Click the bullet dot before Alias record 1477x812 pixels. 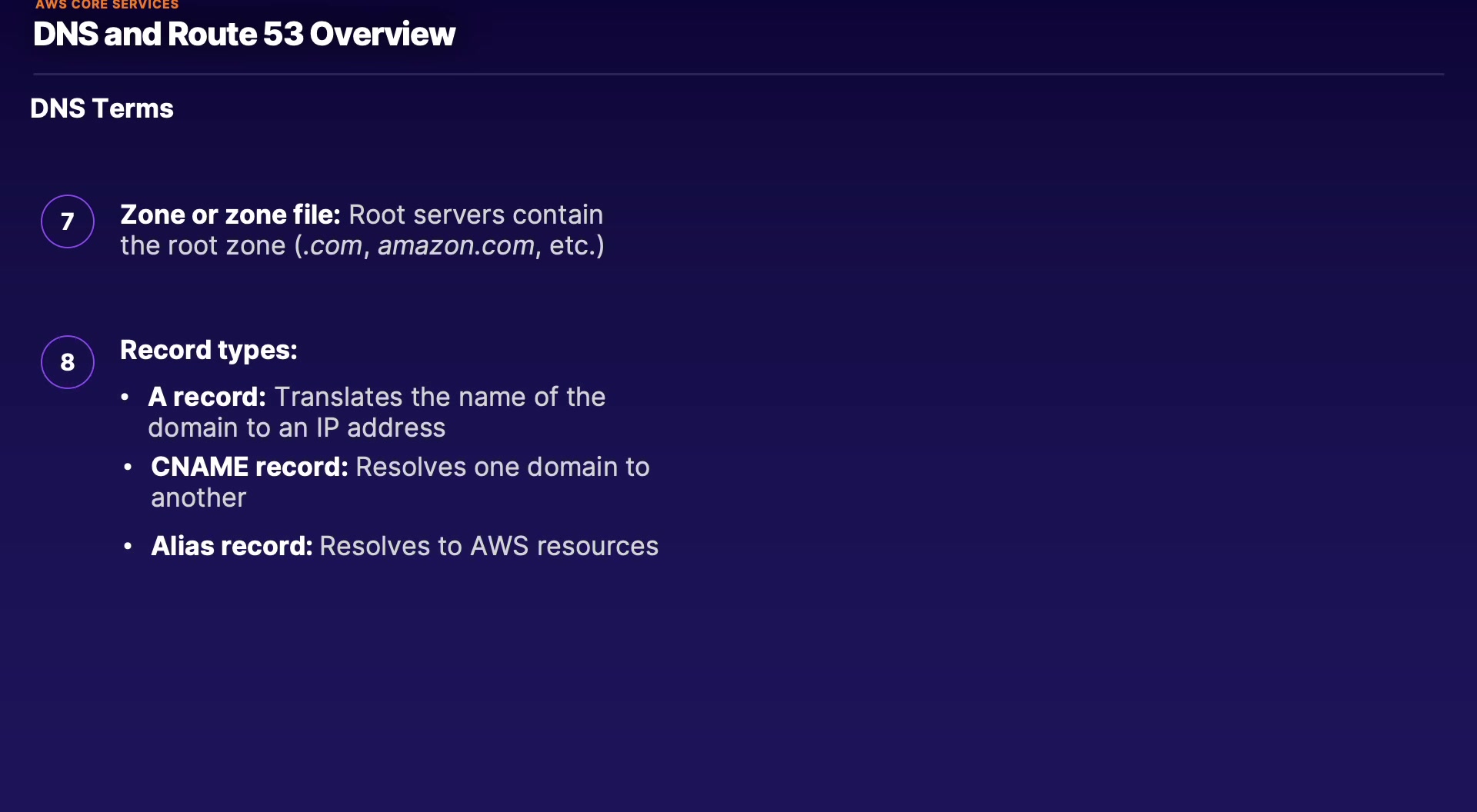coord(128,546)
